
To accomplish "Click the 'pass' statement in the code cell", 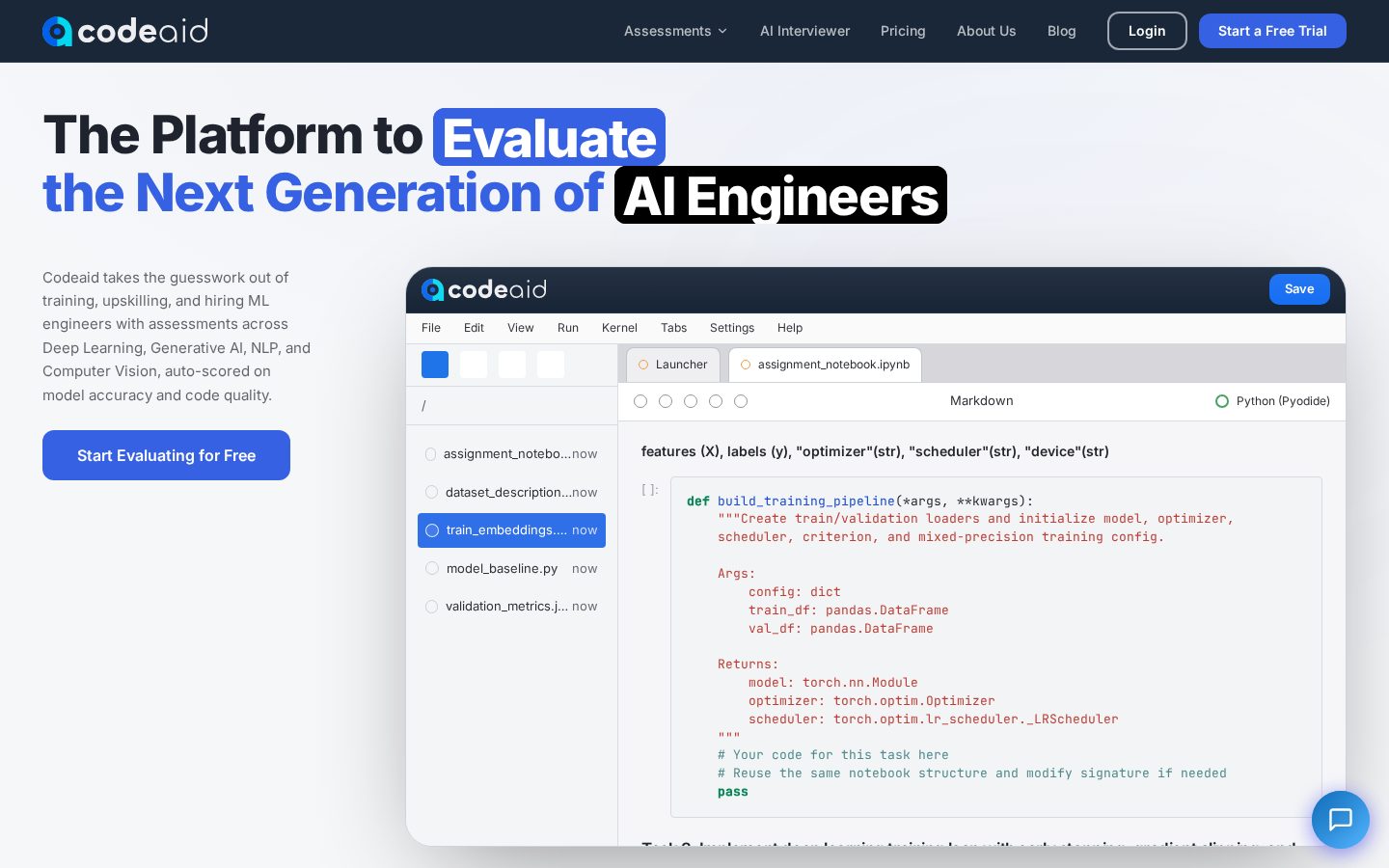I will click(x=733, y=792).
